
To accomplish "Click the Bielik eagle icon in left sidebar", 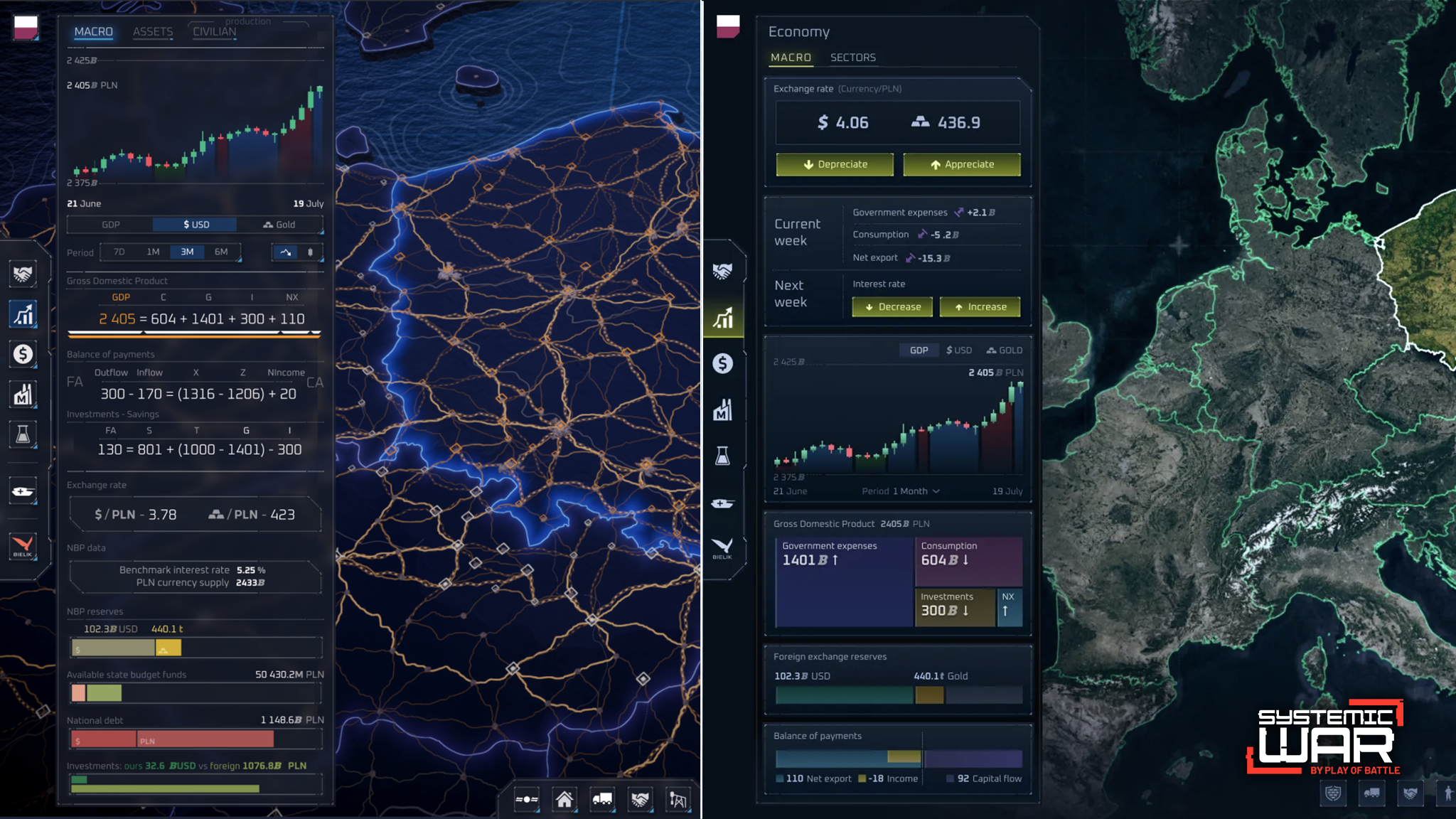I will pos(23,546).
